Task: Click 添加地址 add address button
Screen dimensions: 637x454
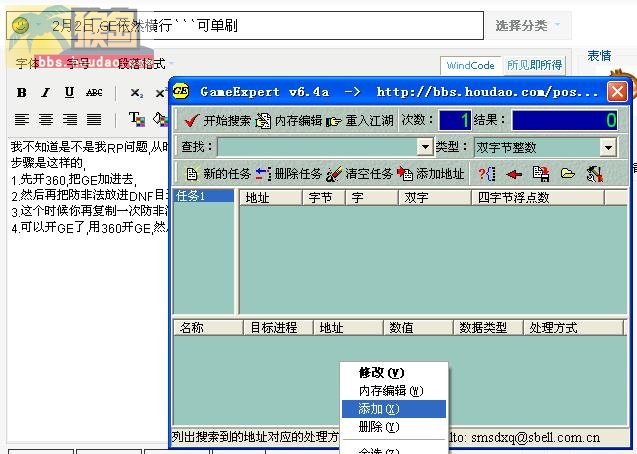Action: click(430, 174)
